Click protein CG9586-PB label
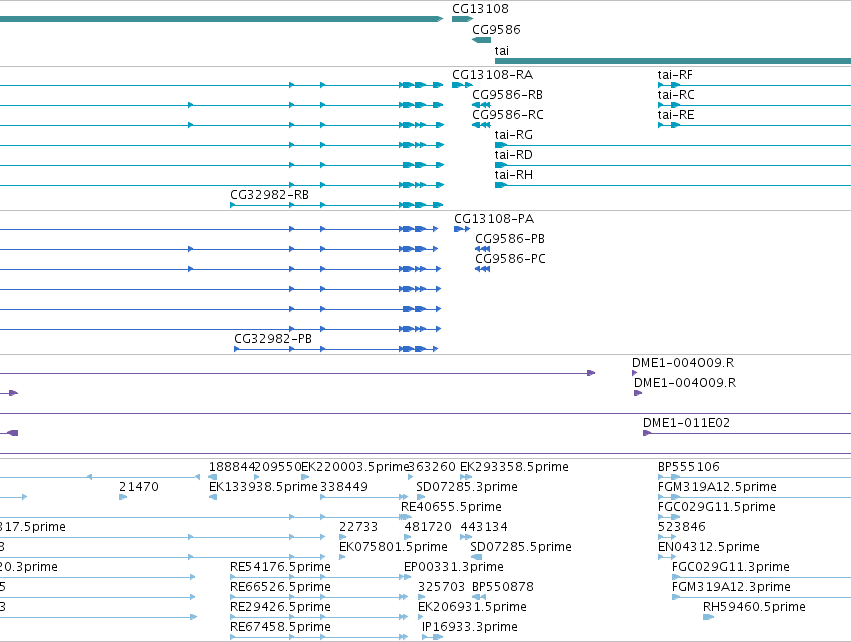Viewport: 851px width, 642px height. point(510,239)
